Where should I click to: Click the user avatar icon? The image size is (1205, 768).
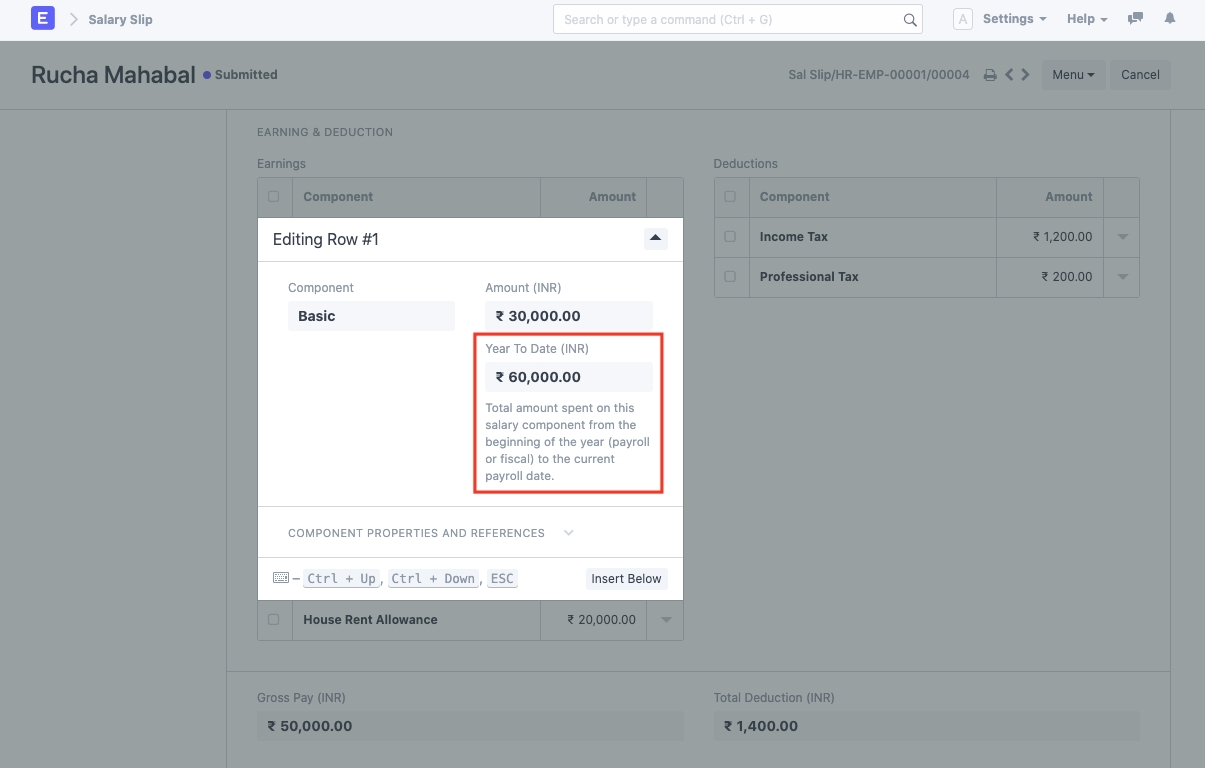pyautogui.click(x=962, y=19)
